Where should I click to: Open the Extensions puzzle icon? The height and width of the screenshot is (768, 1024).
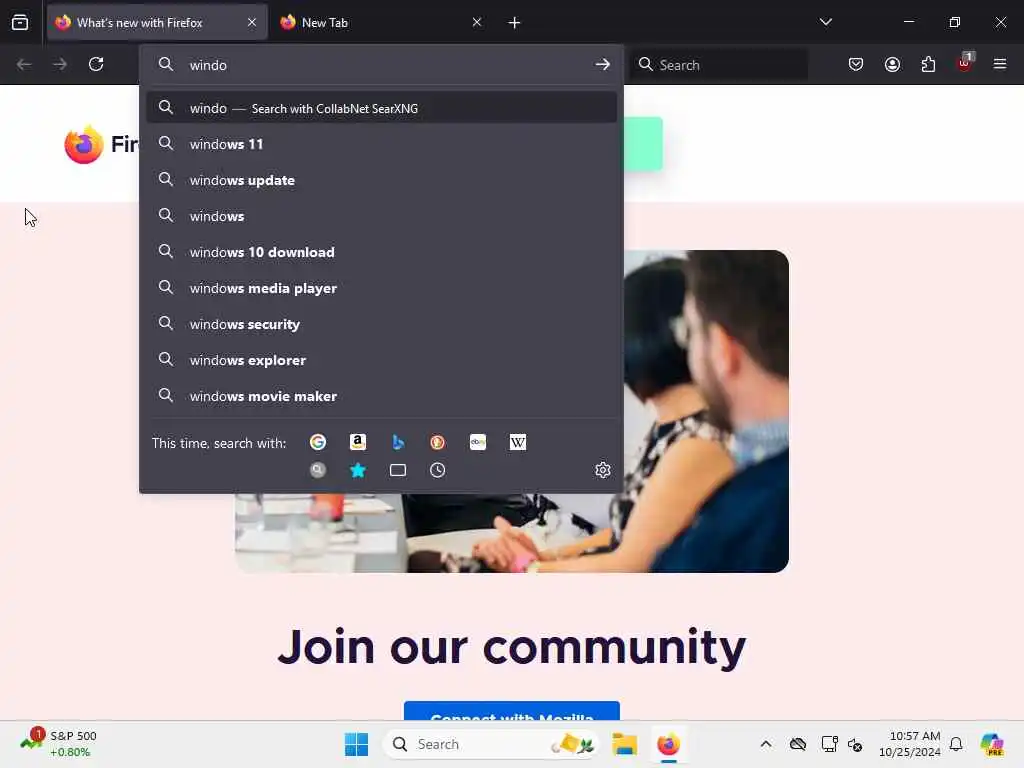(928, 64)
